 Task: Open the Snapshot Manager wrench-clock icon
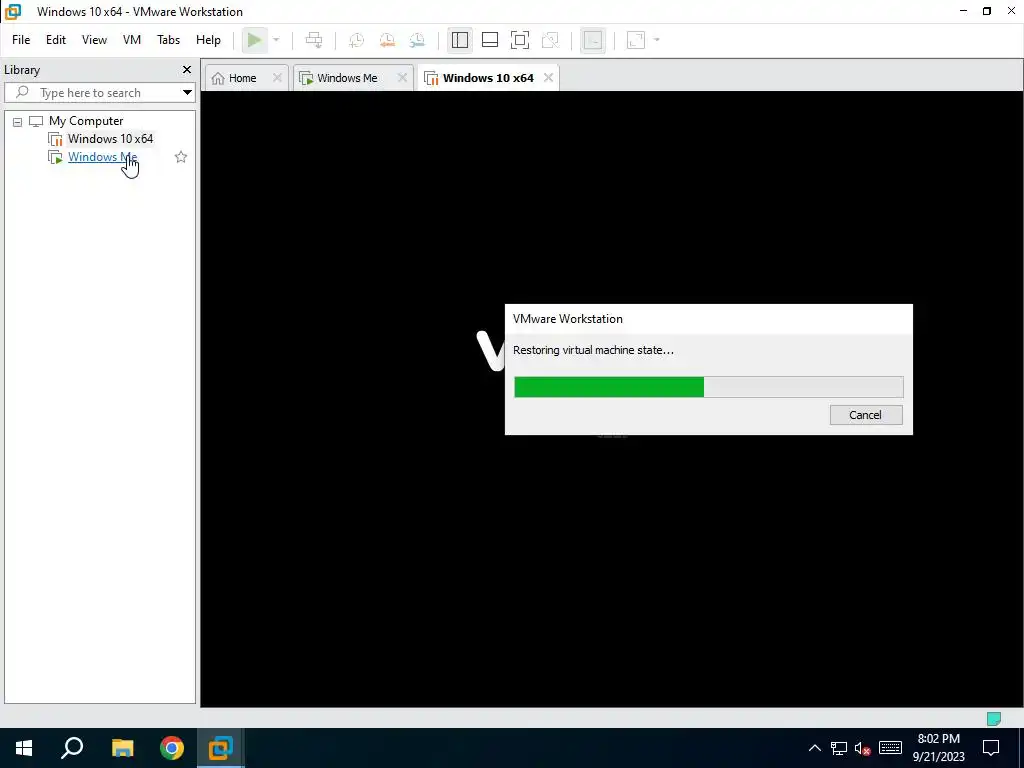(x=417, y=40)
